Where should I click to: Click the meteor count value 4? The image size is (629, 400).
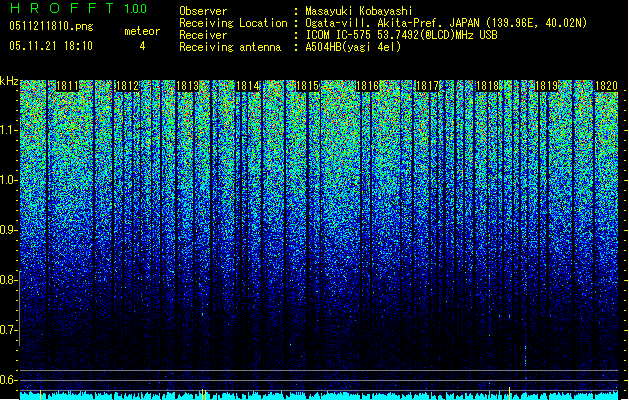pyautogui.click(x=142, y=46)
